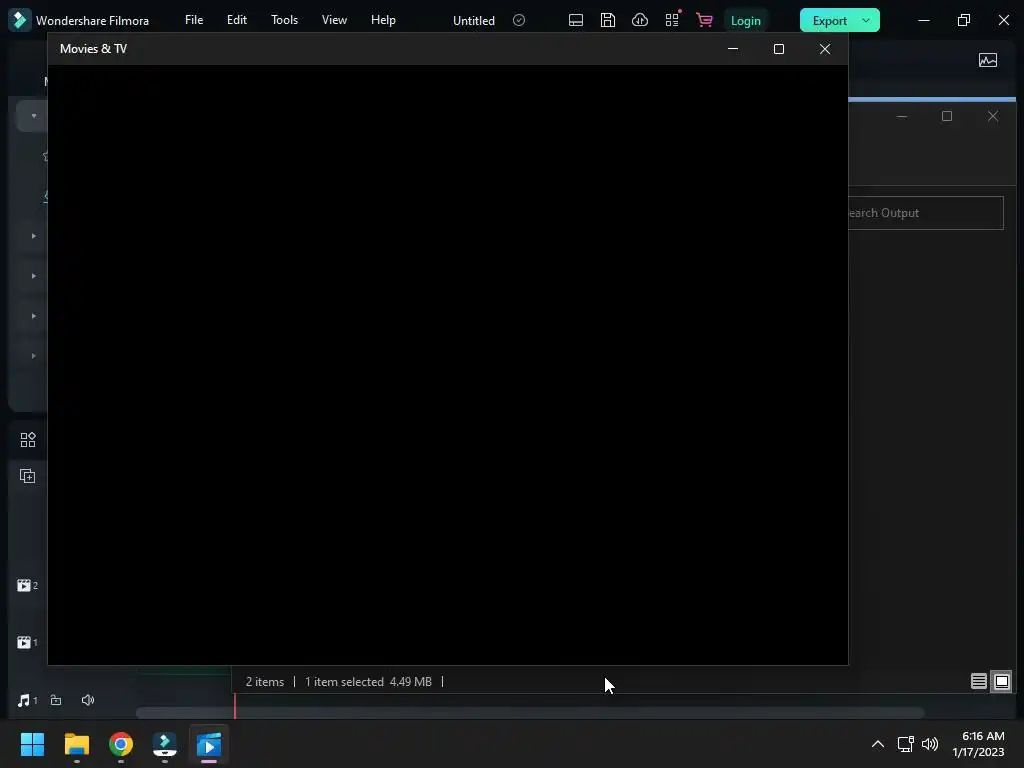This screenshot has width=1024, height=768.
Task: Mute audio track 1 speaker icon
Action: tap(88, 700)
